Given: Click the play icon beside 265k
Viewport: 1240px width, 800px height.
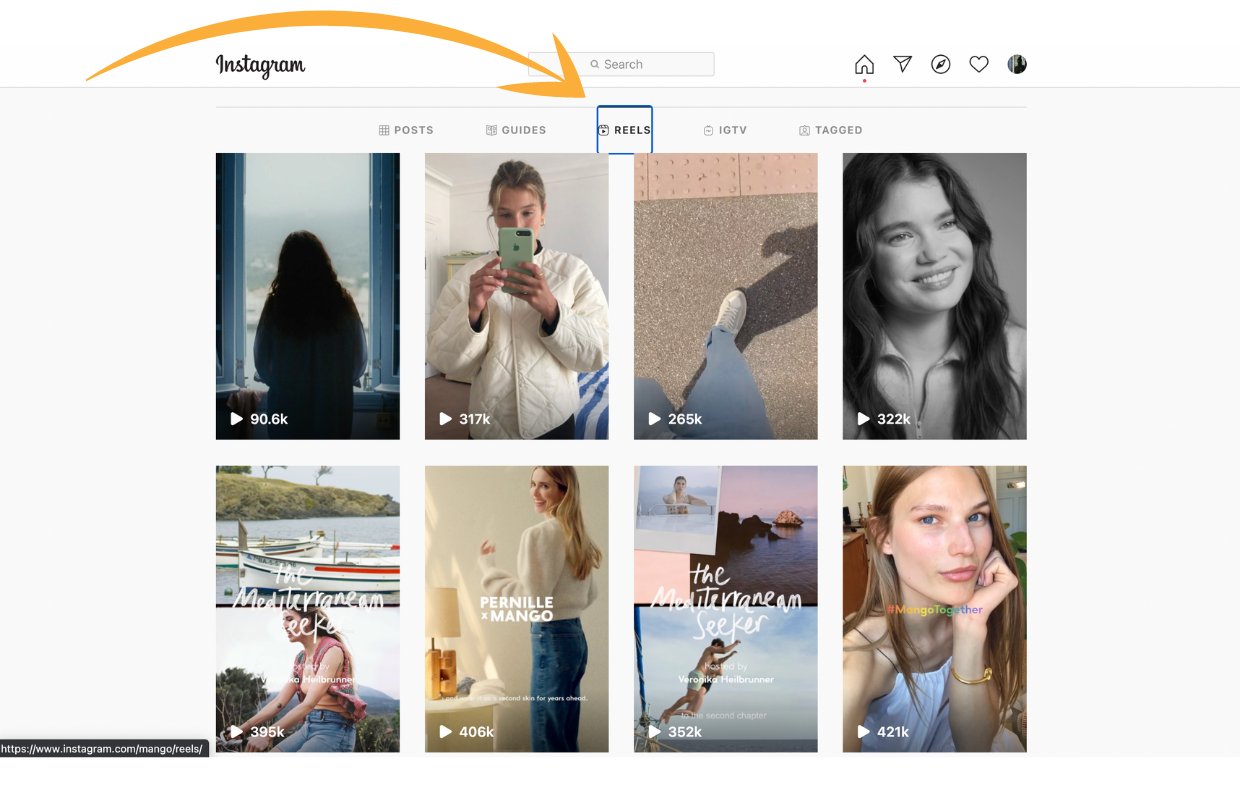Looking at the screenshot, I should [x=655, y=419].
